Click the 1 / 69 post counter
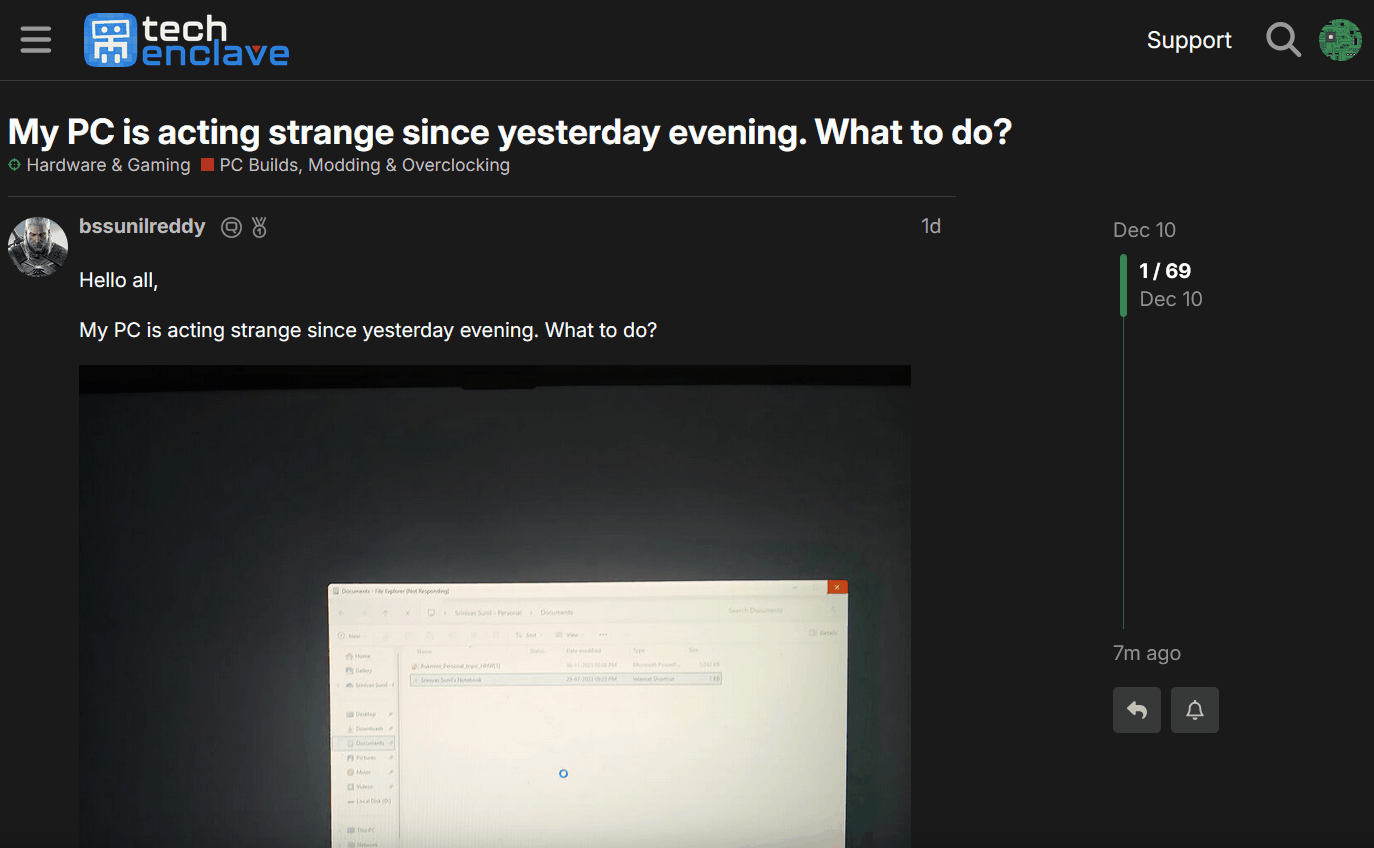 tap(1165, 271)
